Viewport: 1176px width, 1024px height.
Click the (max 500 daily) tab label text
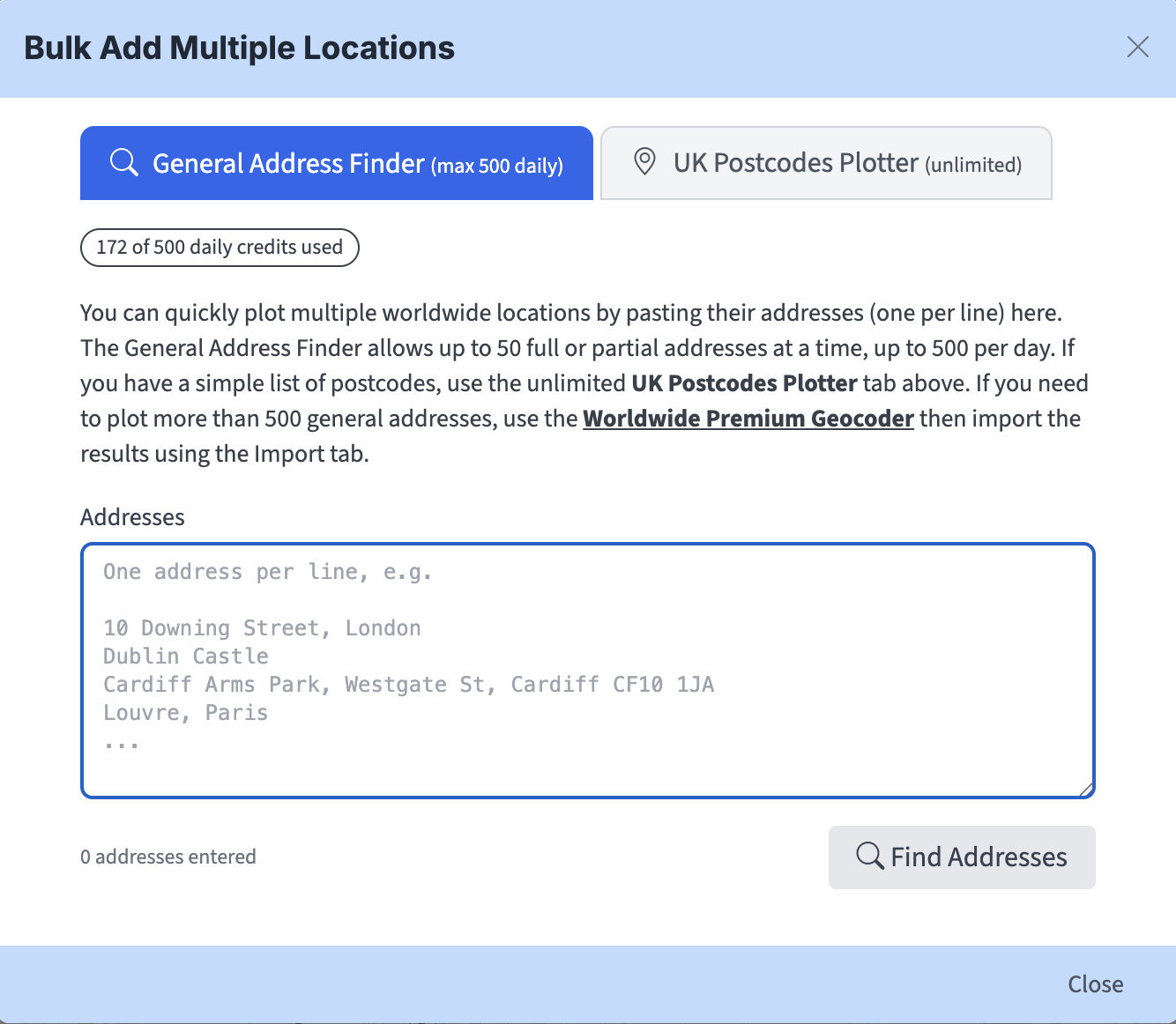pyautogui.click(x=497, y=166)
